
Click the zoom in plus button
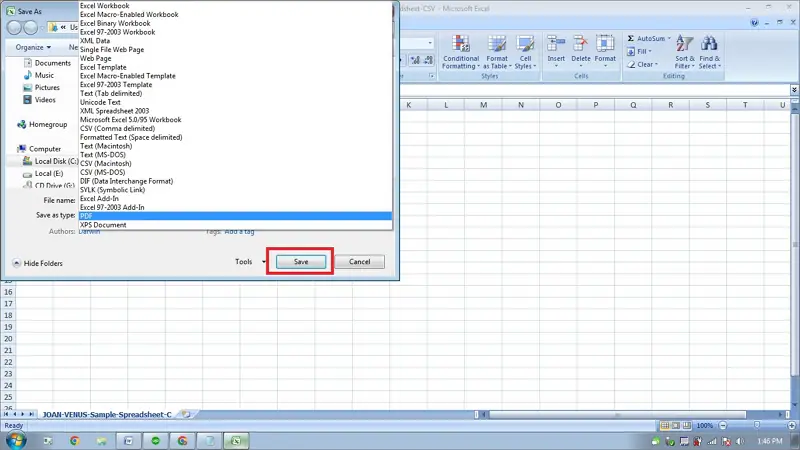tap(792, 426)
